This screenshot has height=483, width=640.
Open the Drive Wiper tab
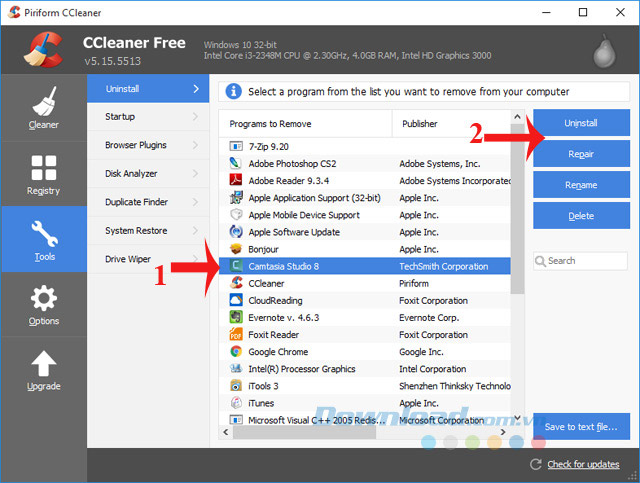click(148, 259)
